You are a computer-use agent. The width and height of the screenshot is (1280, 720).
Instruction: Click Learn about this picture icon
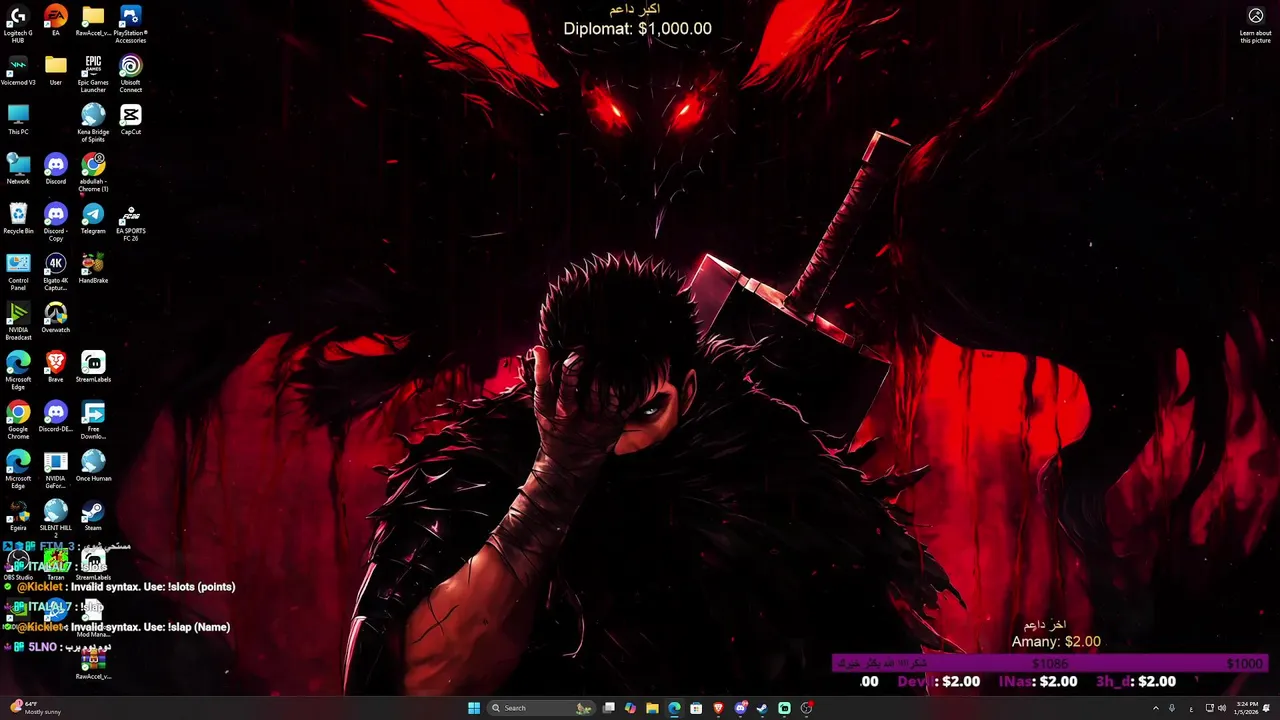coord(1256,25)
